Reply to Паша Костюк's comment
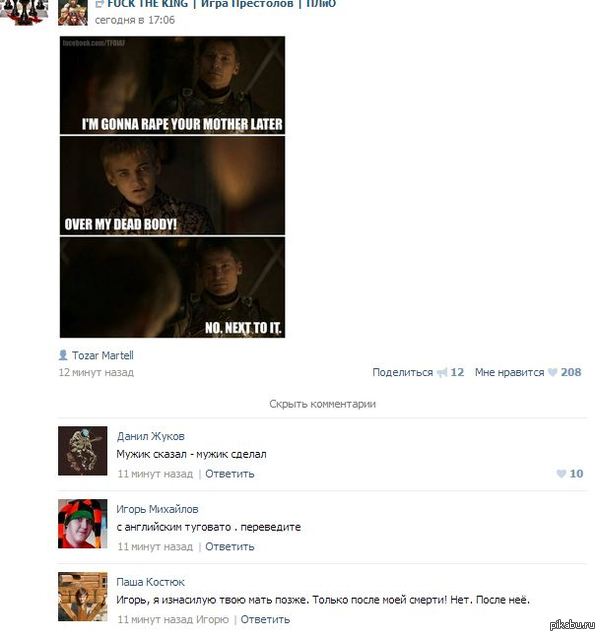 tap(265, 620)
